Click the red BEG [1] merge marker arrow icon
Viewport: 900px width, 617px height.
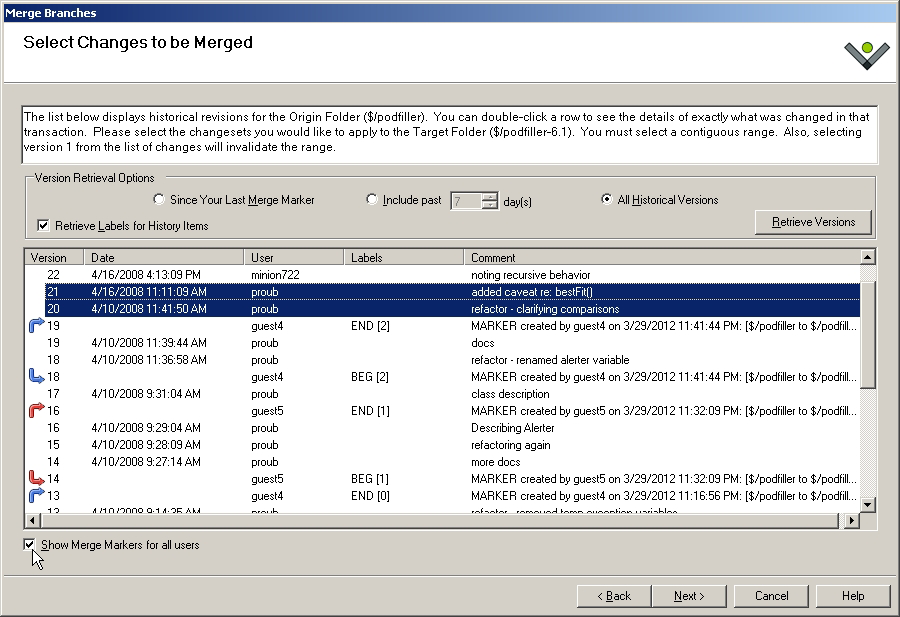point(37,479)
